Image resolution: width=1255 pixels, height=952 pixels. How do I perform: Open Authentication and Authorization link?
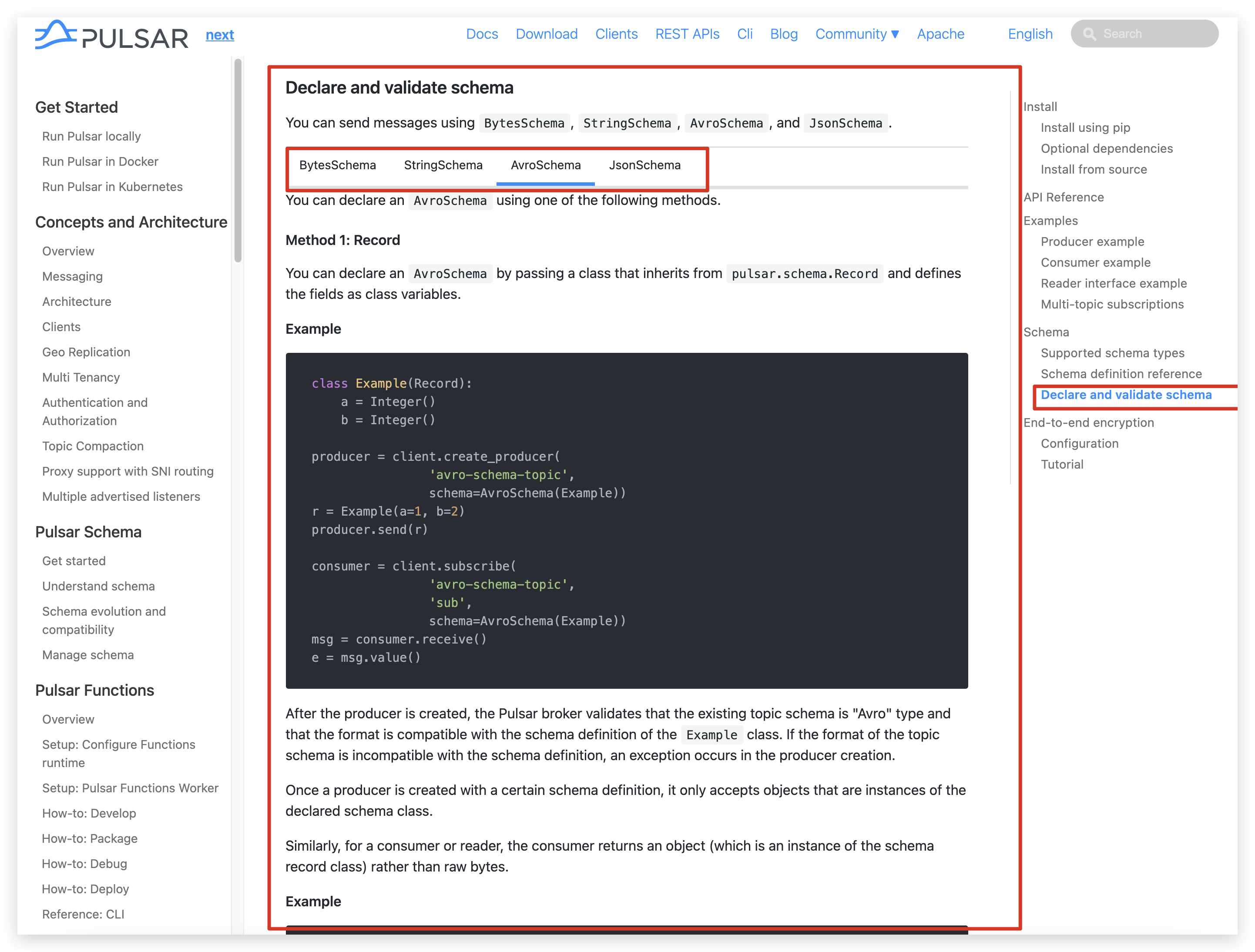pyautogui.click(x=95, y=412)
